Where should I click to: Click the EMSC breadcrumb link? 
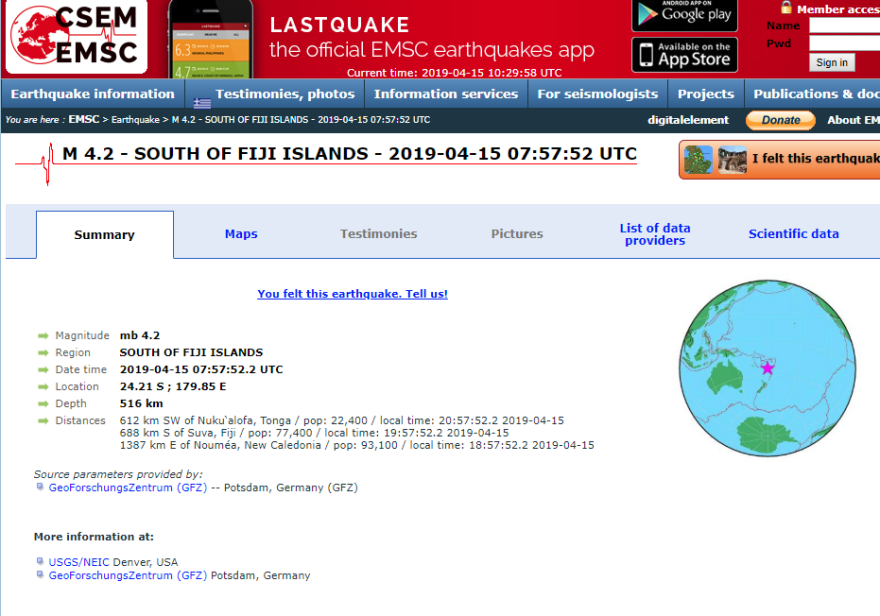point(84,120)
